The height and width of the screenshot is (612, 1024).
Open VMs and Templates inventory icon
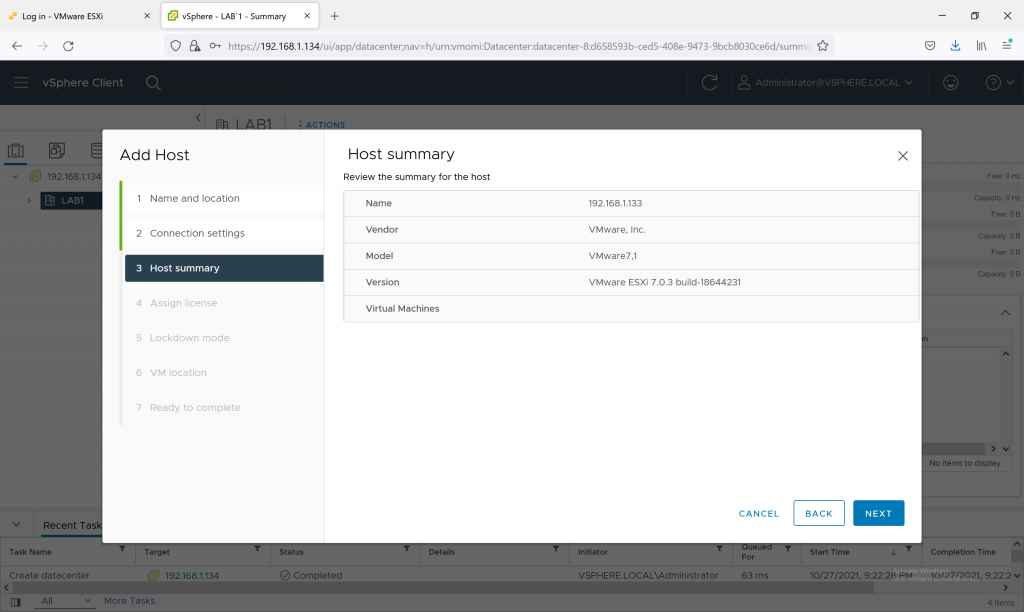(57, 151)
